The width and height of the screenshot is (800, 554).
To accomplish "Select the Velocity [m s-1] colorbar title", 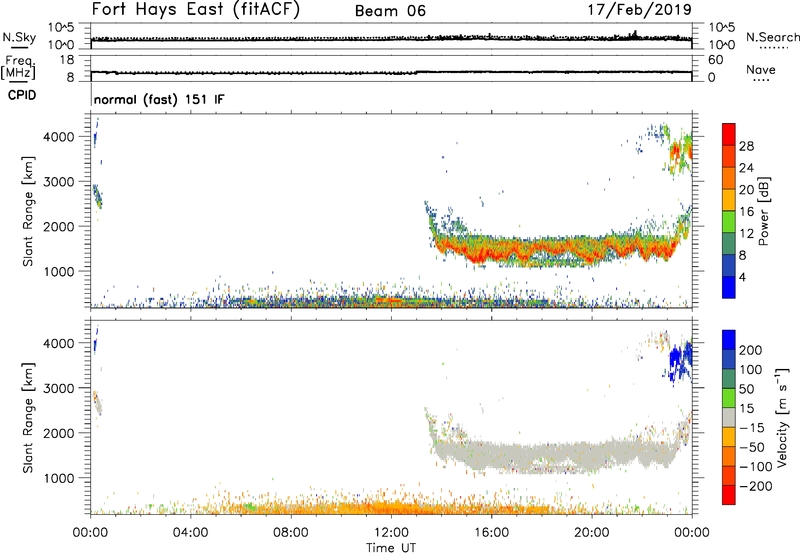I will (782, 418).
